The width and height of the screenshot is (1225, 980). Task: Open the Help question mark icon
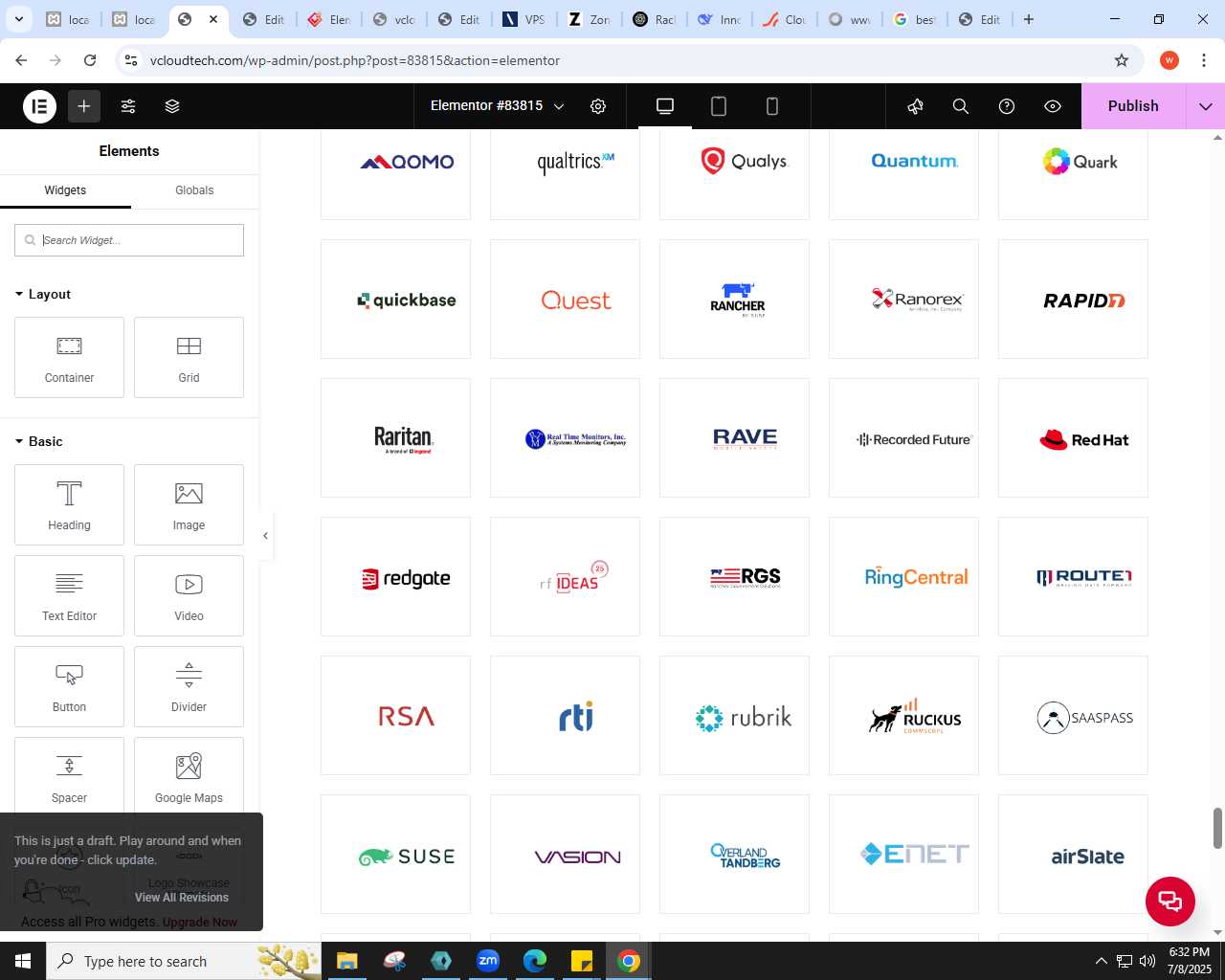1007,106
